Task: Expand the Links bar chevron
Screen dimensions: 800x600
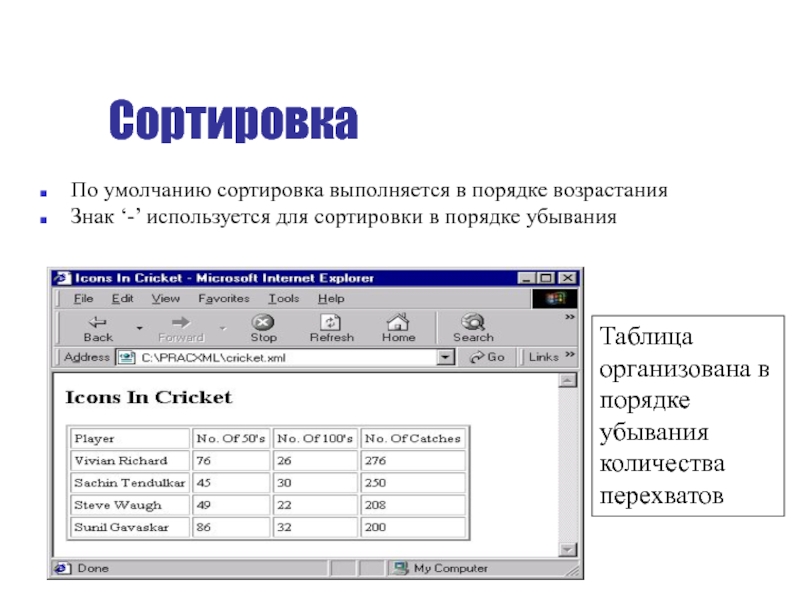Action: pyautogui.click(x=570, y=354)
